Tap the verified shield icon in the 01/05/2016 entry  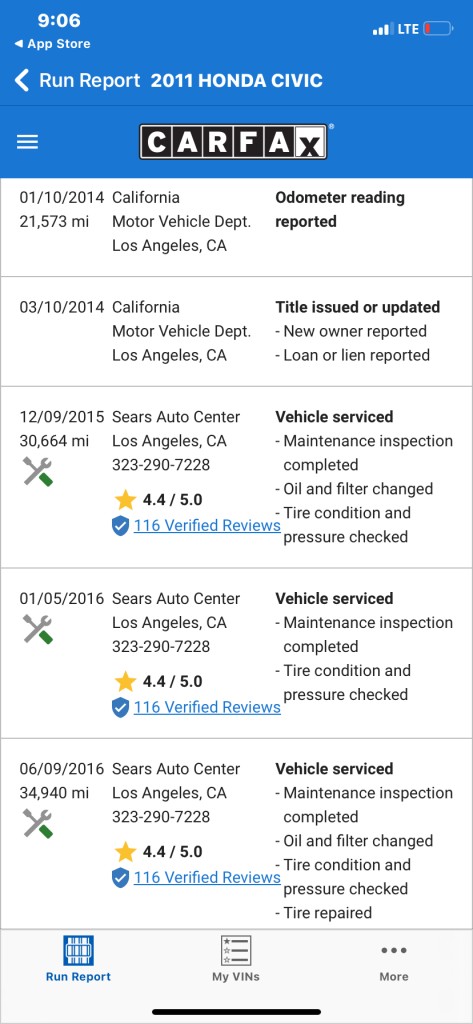pyautogui.click(x=120, y=707)
